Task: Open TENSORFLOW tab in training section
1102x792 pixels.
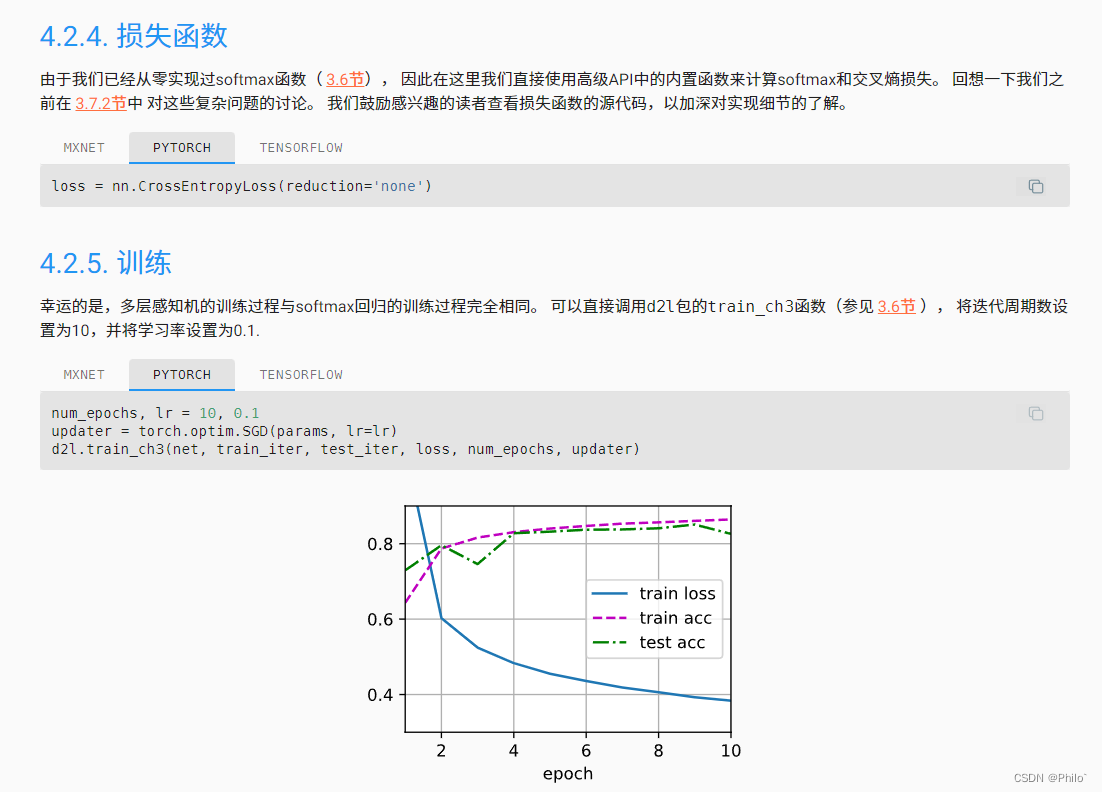Action: tap(301, 375)
